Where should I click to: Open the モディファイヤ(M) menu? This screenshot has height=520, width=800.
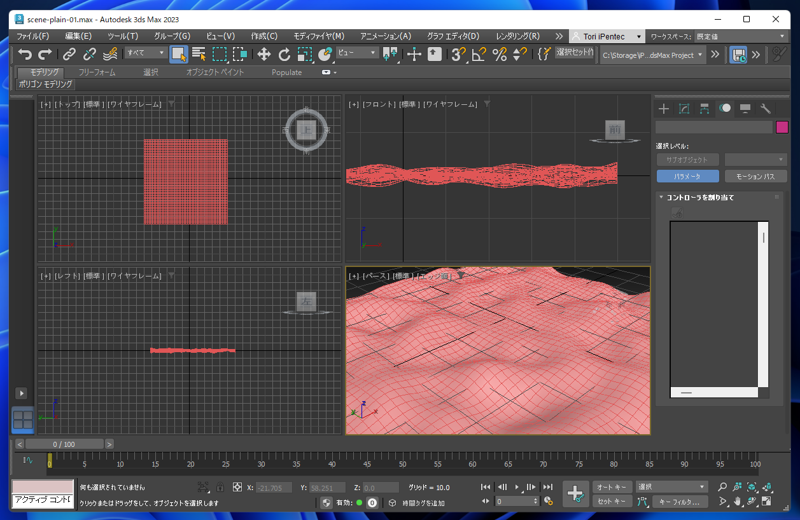pyautogui.click(x=318, y=36)
